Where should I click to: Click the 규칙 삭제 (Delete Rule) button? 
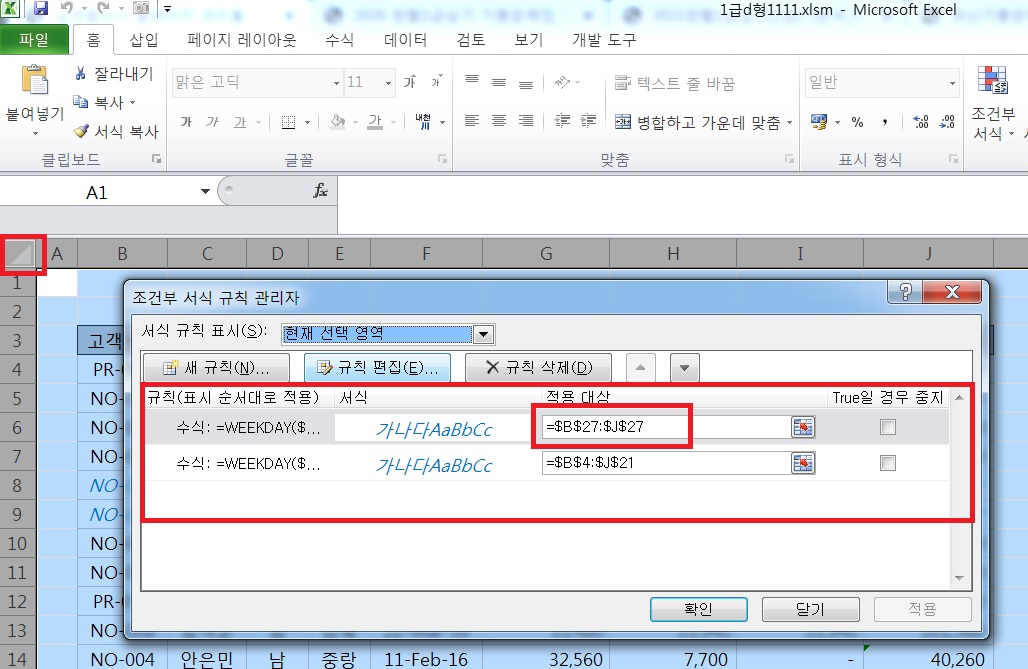pyautogui.click(x=539, y=367)
